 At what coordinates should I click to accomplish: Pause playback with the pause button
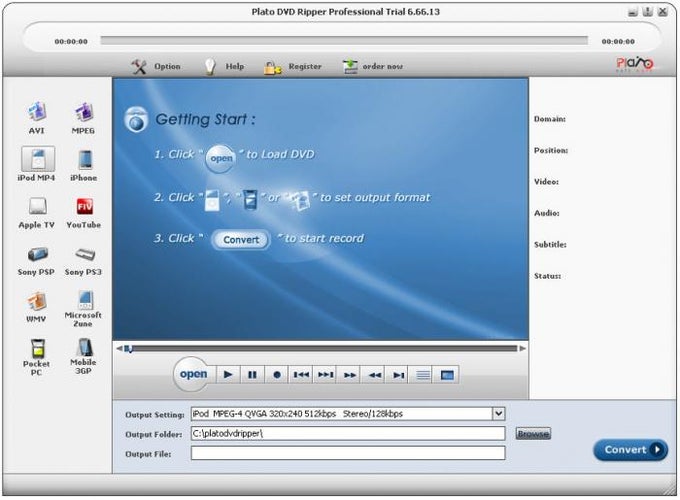pyautogui.click(x=252, y=374)
